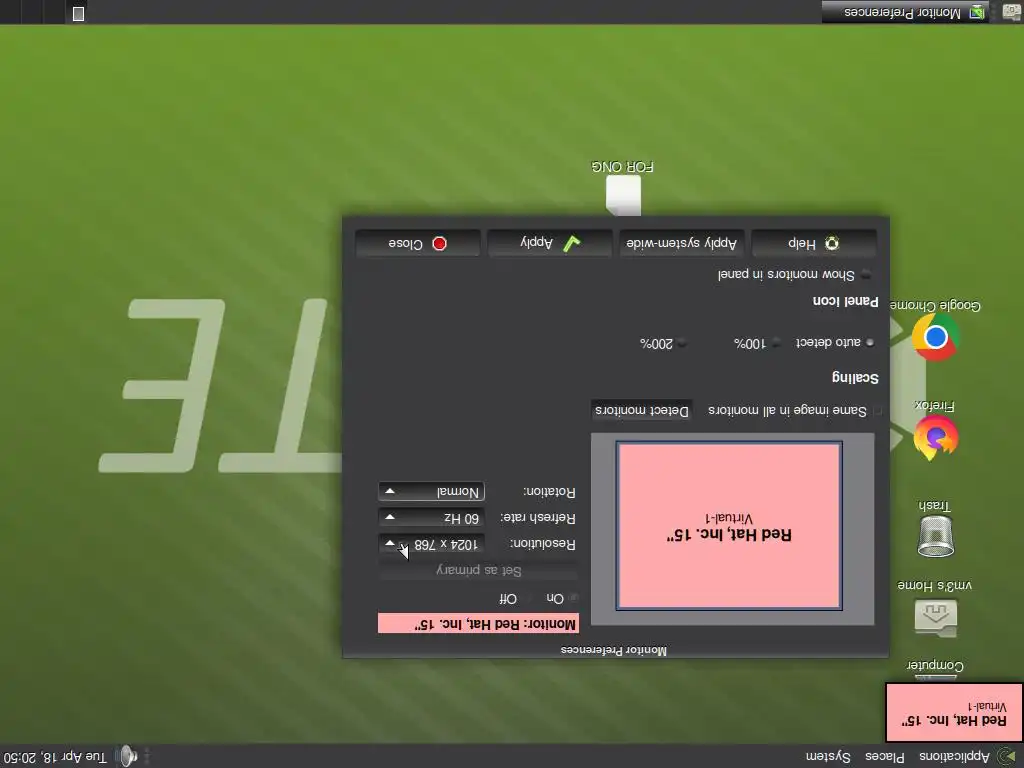Open the Rotation dropdown showing Normal

click(x=432, y=491)
